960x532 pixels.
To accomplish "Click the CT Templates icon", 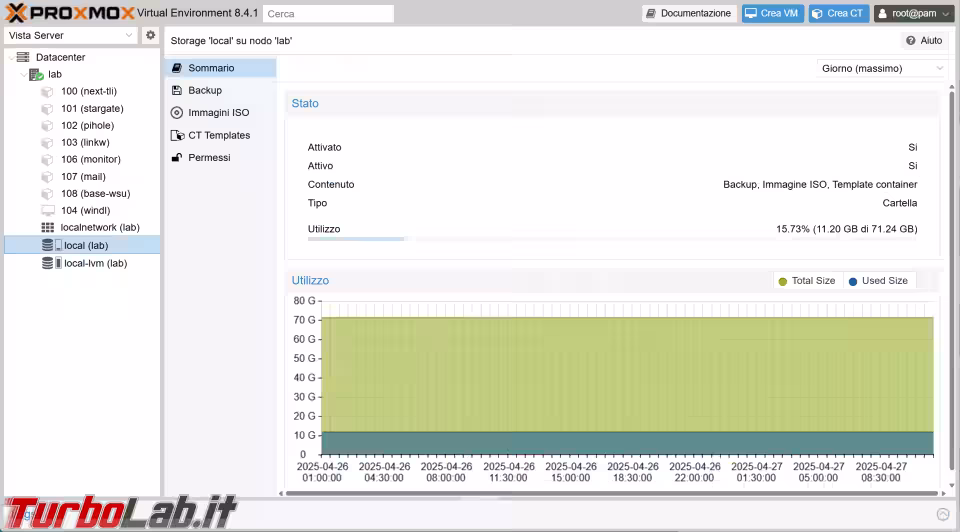I will coord(177,135).
